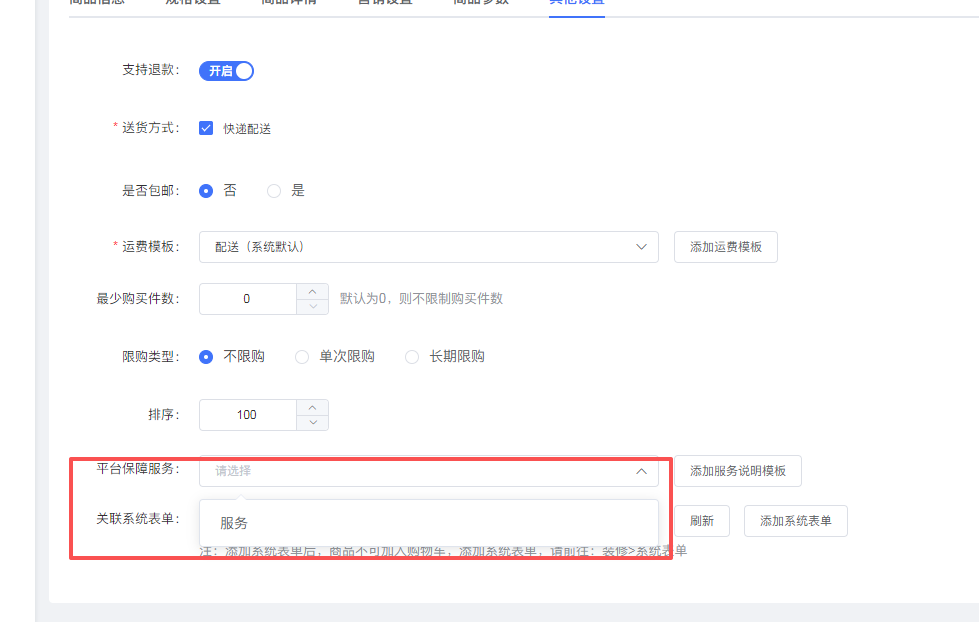Open the 运费模板 dropdown
979x622 pixels.
[x=428, y=247]
